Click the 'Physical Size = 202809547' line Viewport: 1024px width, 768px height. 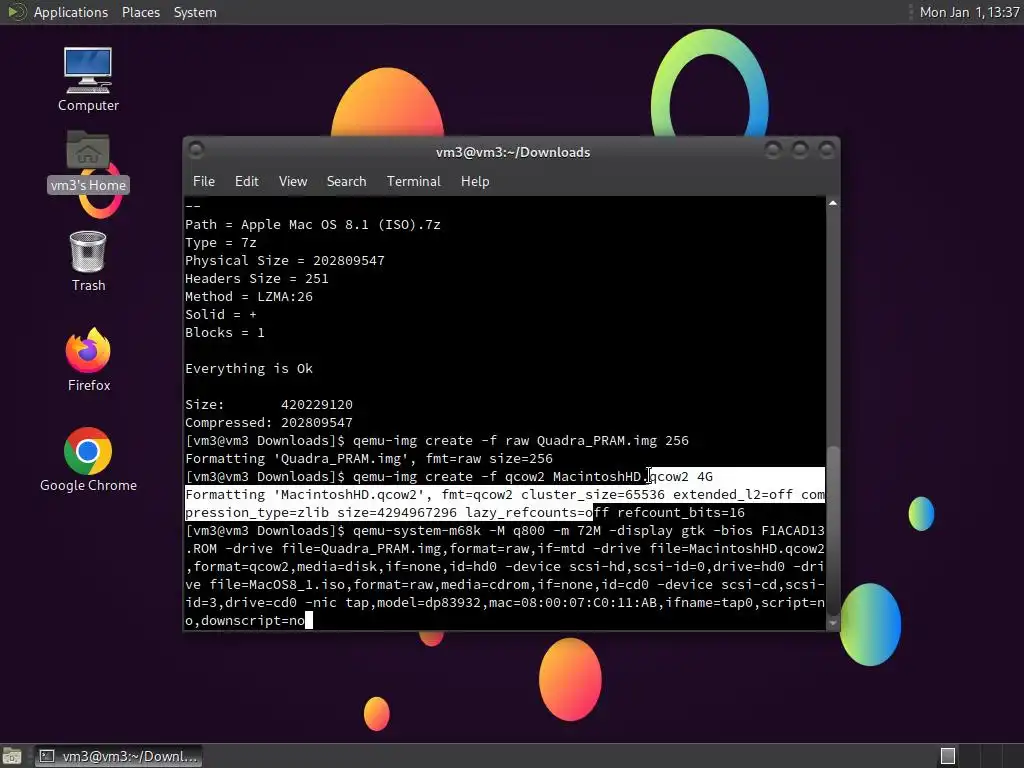point(285,261)
